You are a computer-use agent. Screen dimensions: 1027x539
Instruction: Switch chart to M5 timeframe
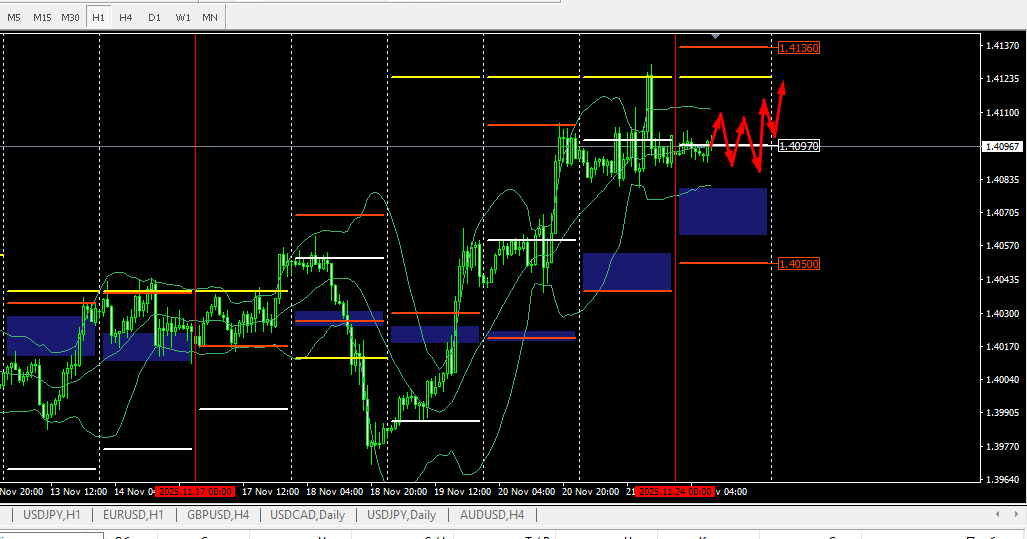(x=14, y=18)
